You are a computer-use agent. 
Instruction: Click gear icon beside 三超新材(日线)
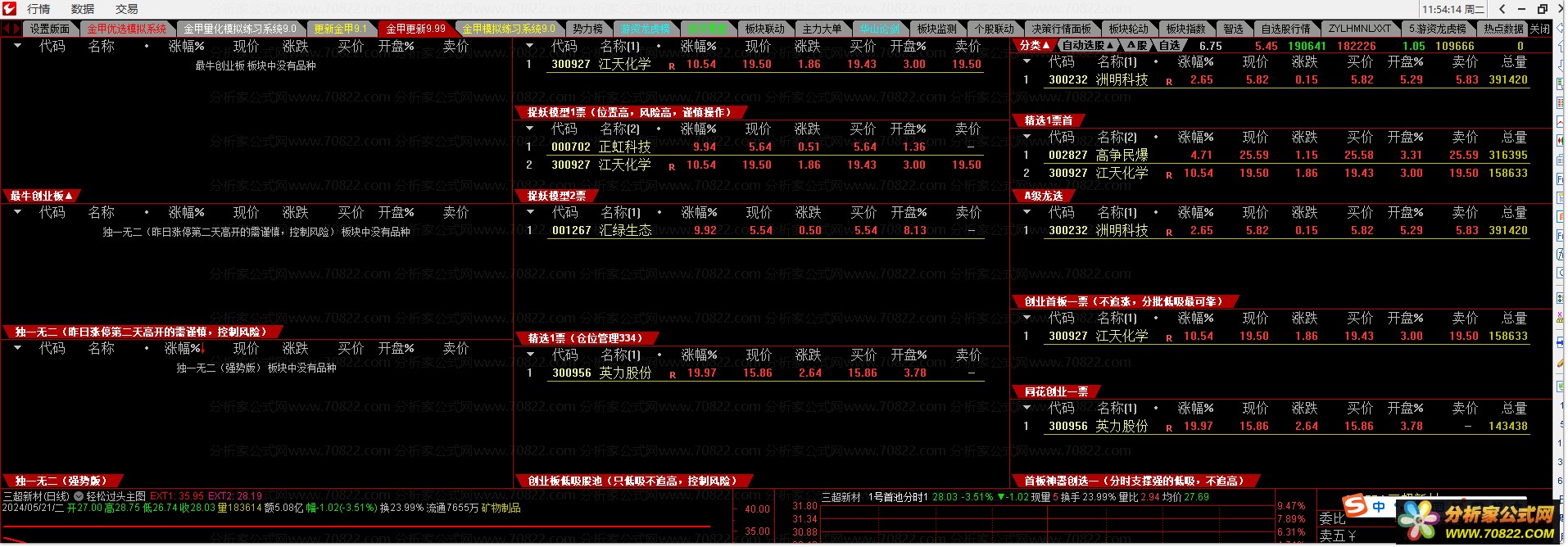coord(79,496)
